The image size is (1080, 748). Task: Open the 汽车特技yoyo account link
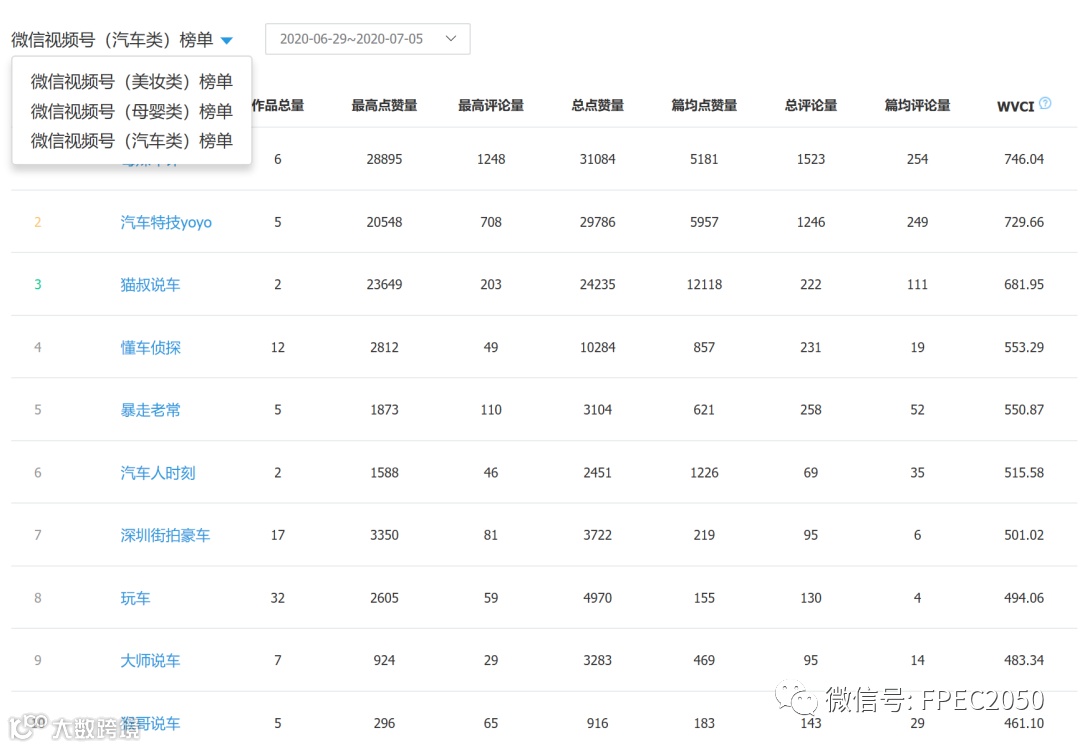pyautogui.click(x=166, y=222)
